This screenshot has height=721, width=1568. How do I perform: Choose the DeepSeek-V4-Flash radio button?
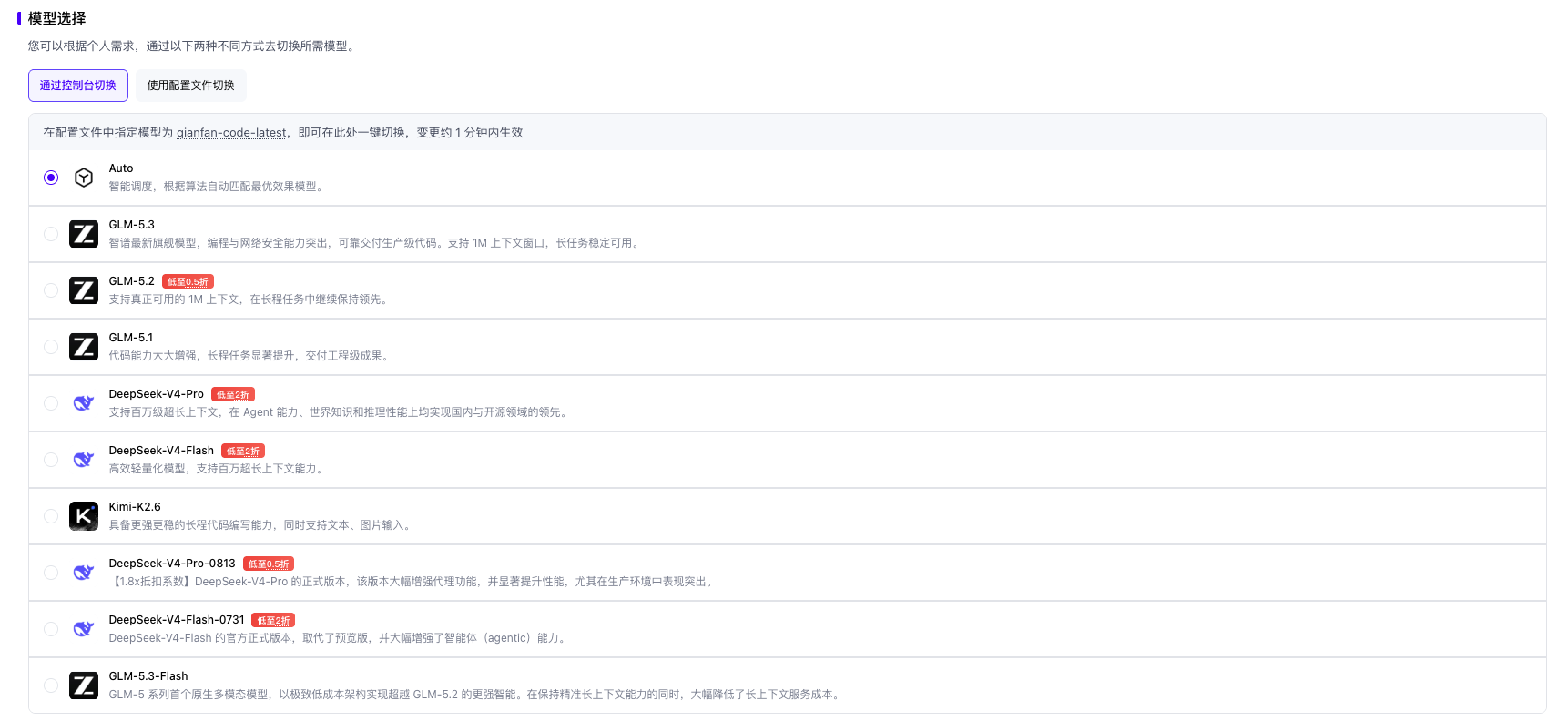(x=51, y=460)
